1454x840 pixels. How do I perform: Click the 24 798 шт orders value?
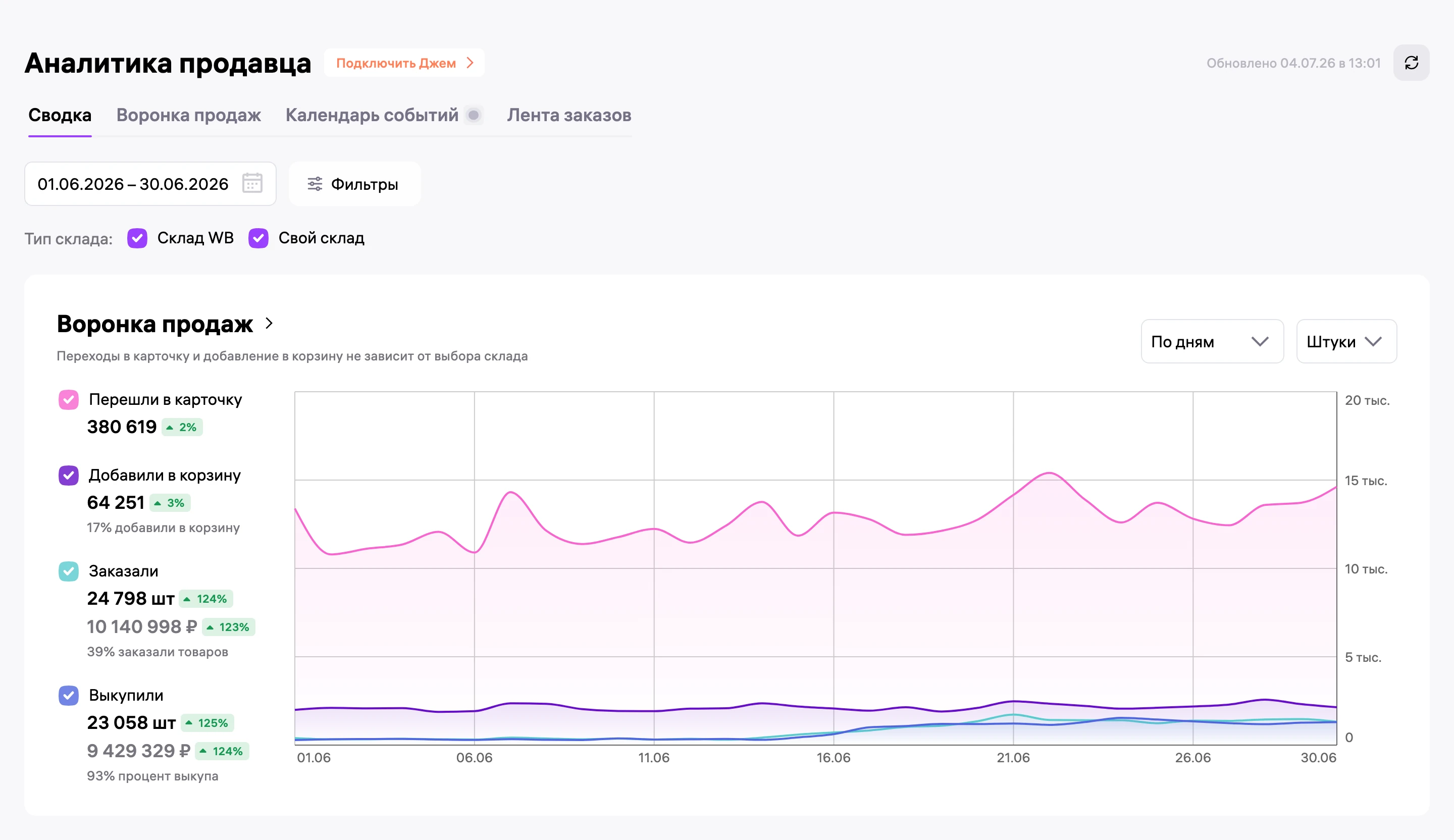(x=130, y=598)
